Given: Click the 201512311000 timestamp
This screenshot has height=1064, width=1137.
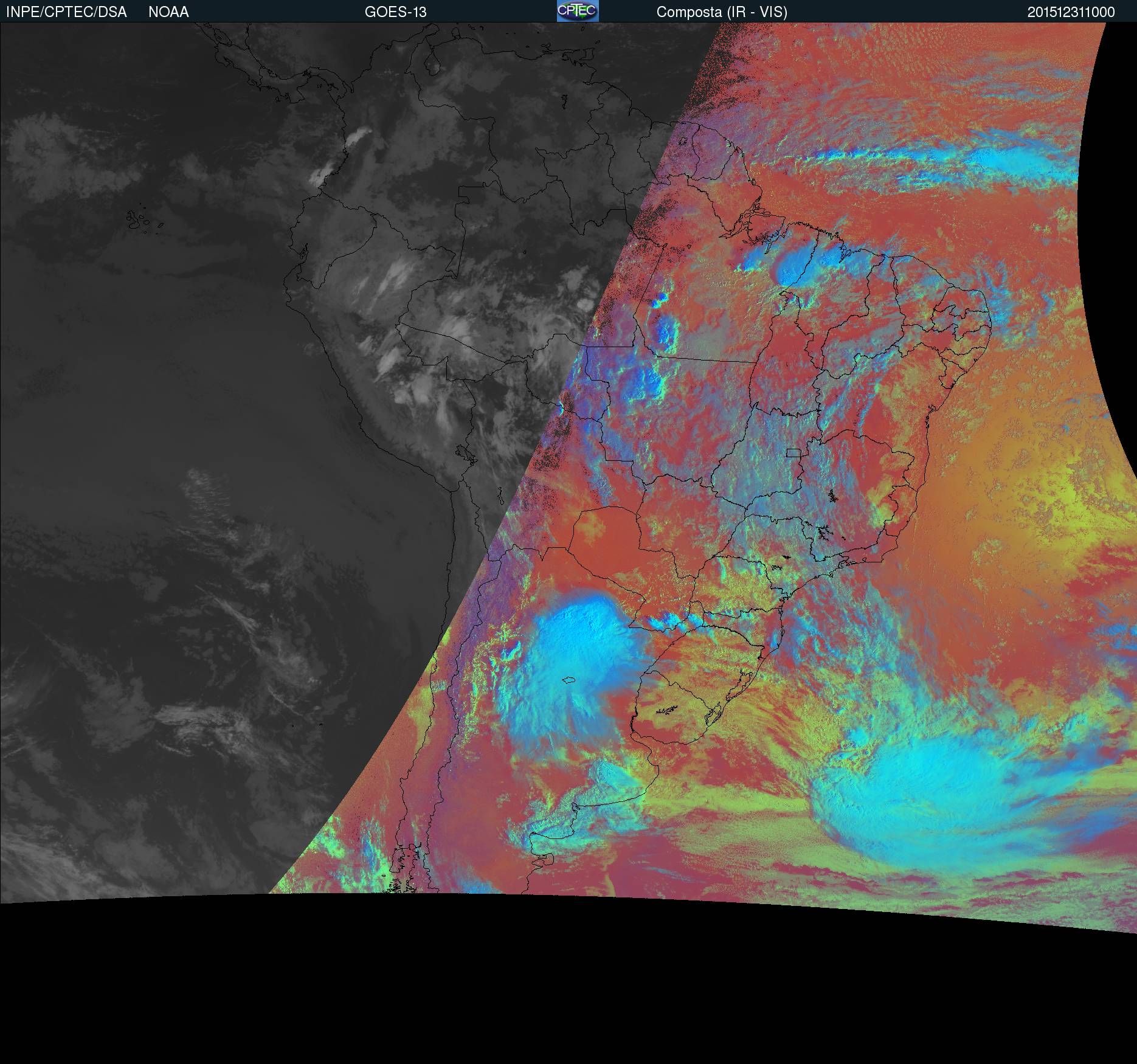Looking at the screenshot, I should (x=1071, y=12).
